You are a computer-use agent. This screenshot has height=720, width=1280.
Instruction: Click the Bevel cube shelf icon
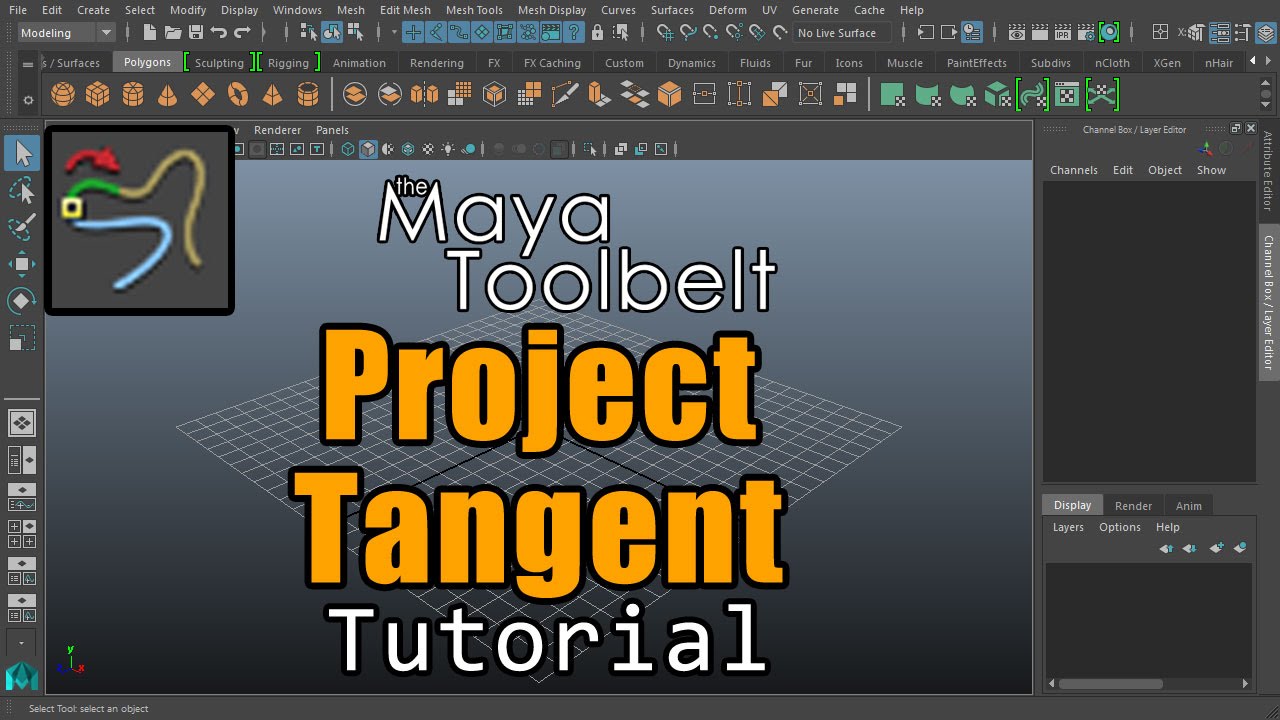669,95
